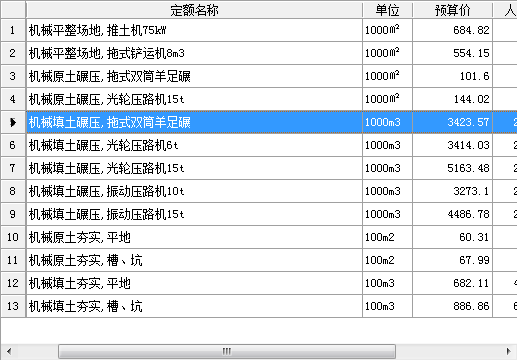The image size is (518, 361).
Task: Click 机械平整场地,推土机75kW cell
Action: [x=194, y=30]
